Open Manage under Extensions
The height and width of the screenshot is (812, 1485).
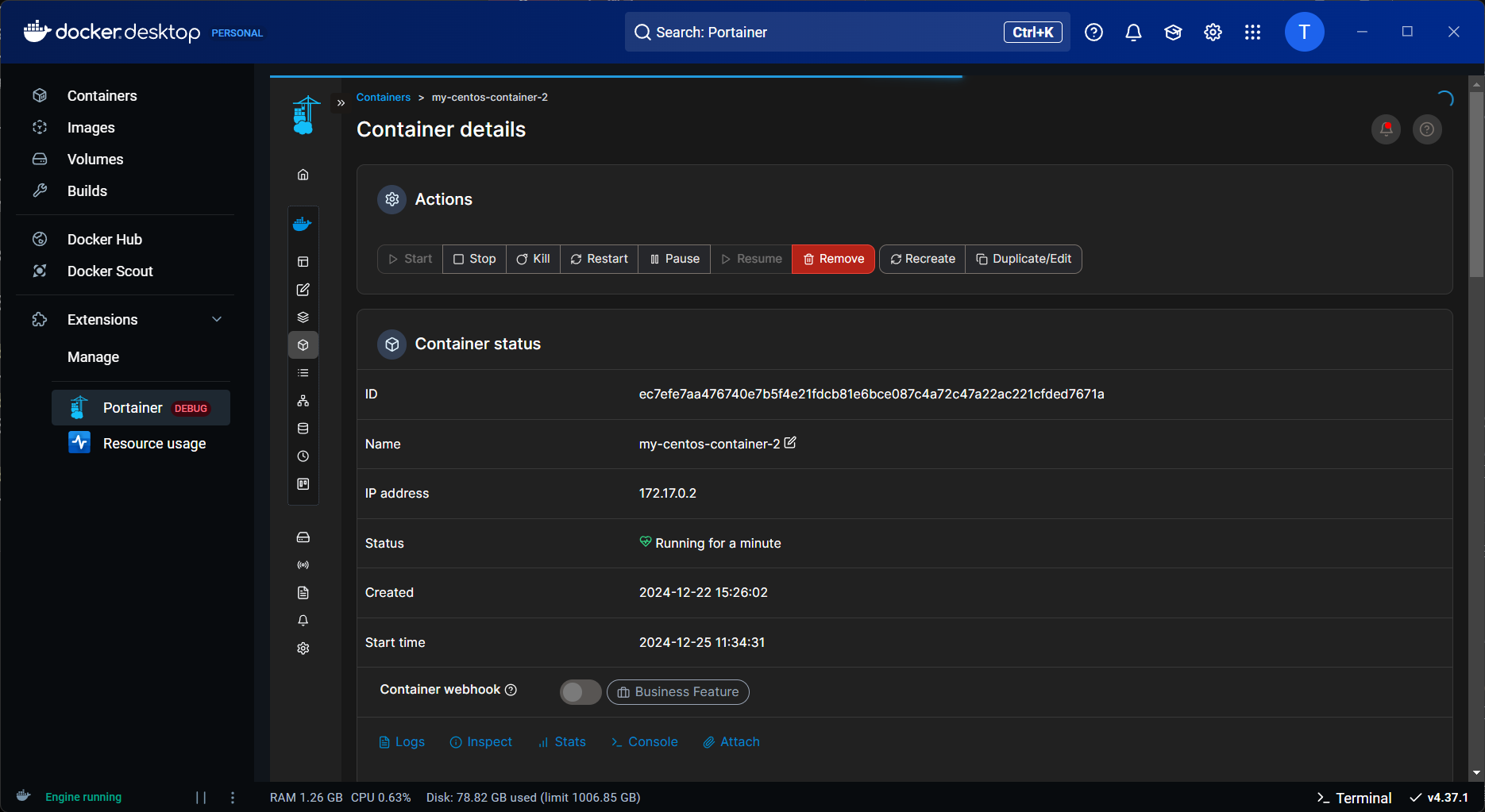[x=93, y=357]
